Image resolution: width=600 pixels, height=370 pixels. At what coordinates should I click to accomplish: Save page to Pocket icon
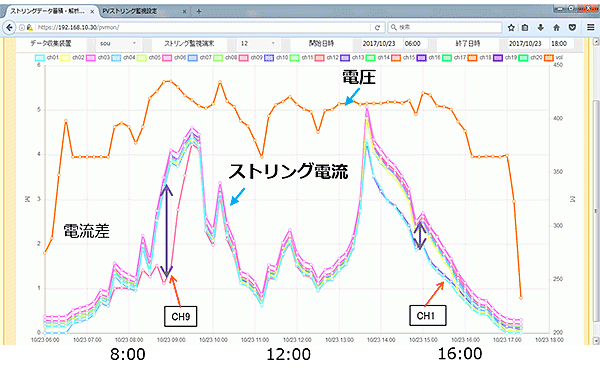[x=572, y=28]
